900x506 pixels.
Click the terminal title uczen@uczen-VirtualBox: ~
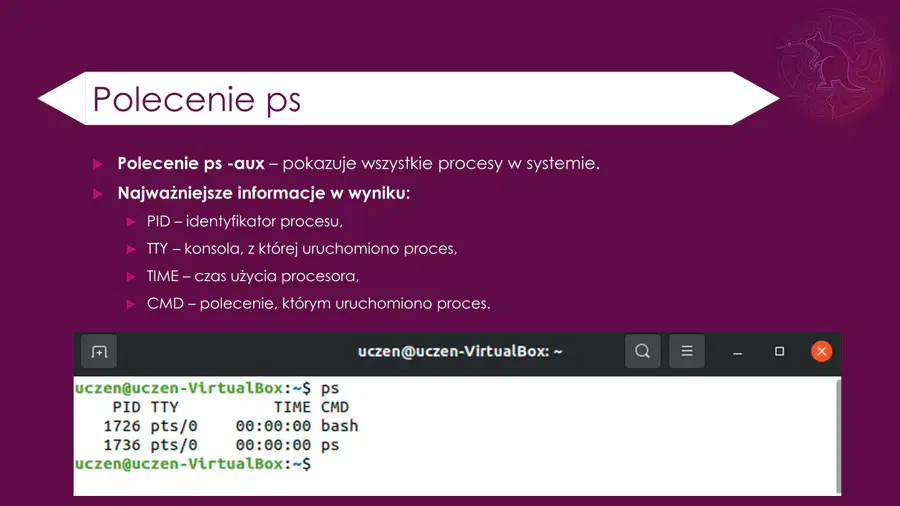pos(460,351)
